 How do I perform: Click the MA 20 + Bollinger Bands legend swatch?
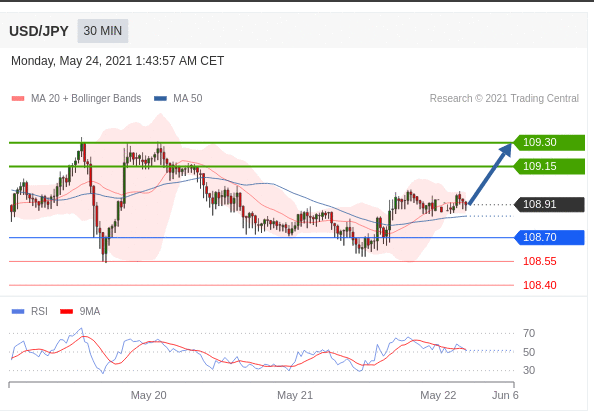18,98
